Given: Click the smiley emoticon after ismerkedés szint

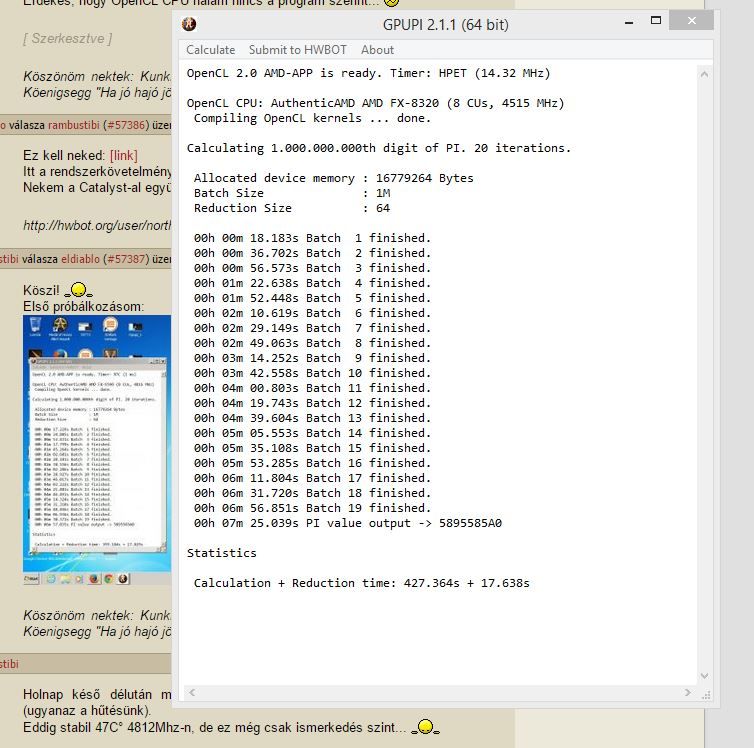Looking at the screenshot, I should pyautogui.click(x=426, y=726).
